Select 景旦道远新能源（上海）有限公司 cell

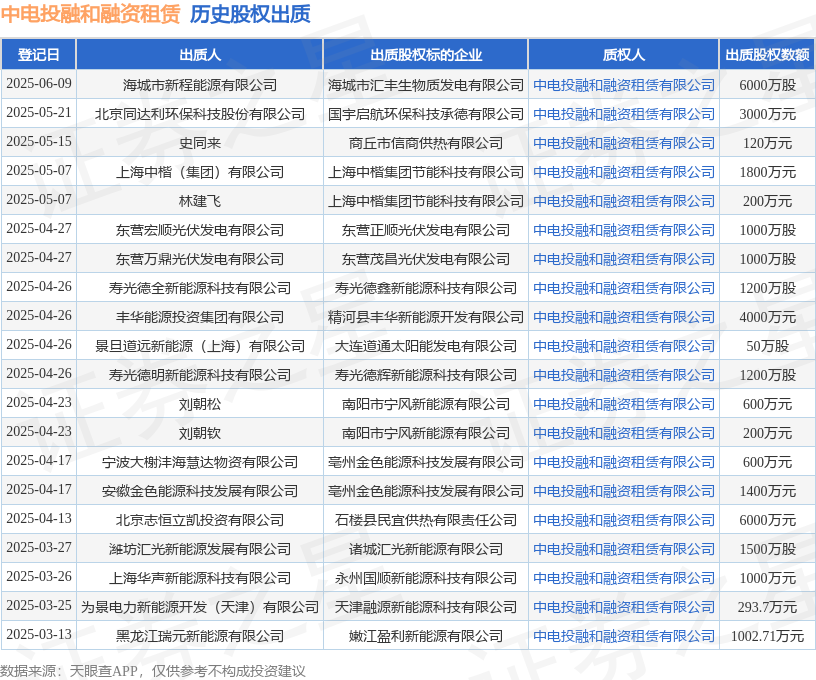coord(200,346)
